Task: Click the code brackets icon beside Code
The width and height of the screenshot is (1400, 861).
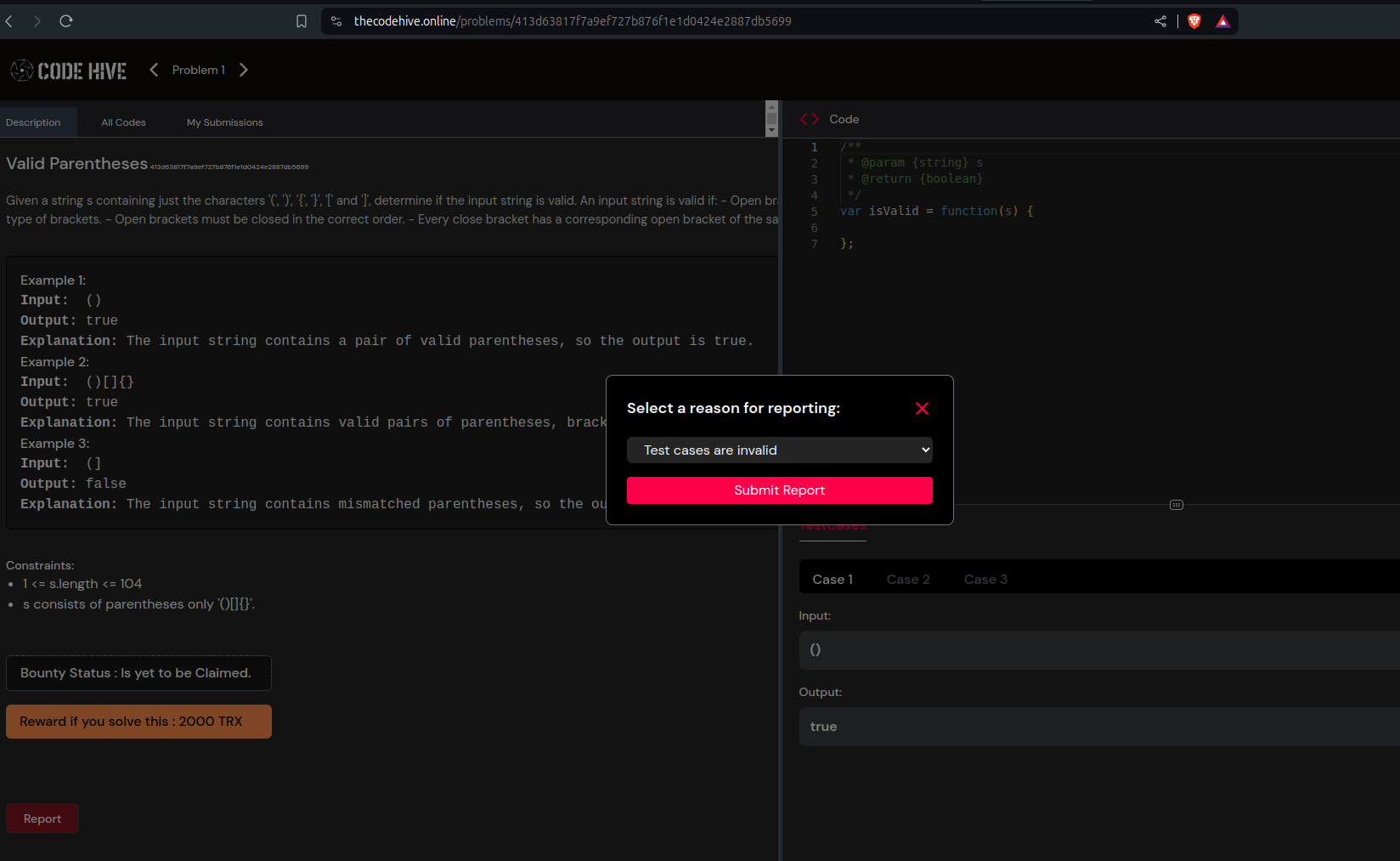Action: click(810, 119)
